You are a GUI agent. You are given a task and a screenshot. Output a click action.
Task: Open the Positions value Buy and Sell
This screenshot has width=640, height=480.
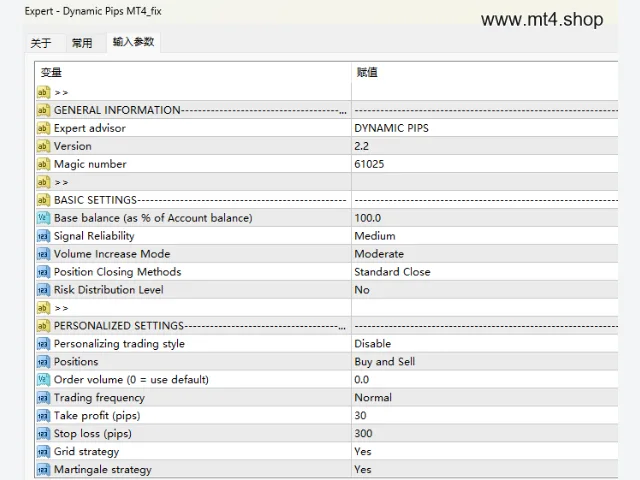tap(384, 362)
